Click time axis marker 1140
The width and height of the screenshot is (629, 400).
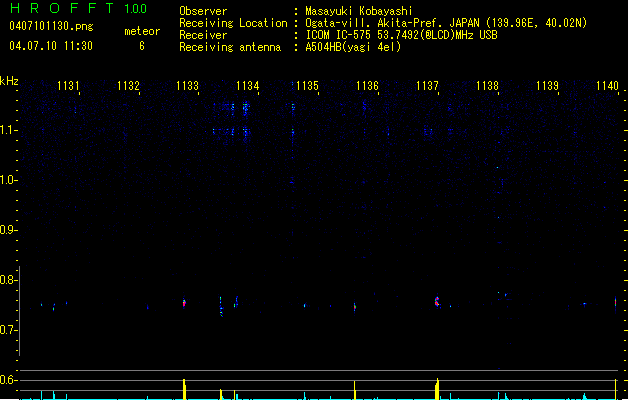pyautogui.click(x=607, y=86)
